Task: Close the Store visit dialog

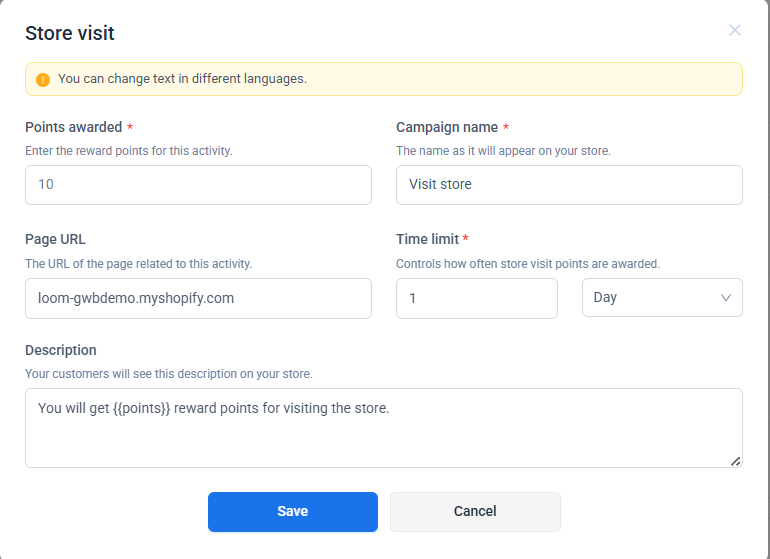Action: click(x=735, y=30)
